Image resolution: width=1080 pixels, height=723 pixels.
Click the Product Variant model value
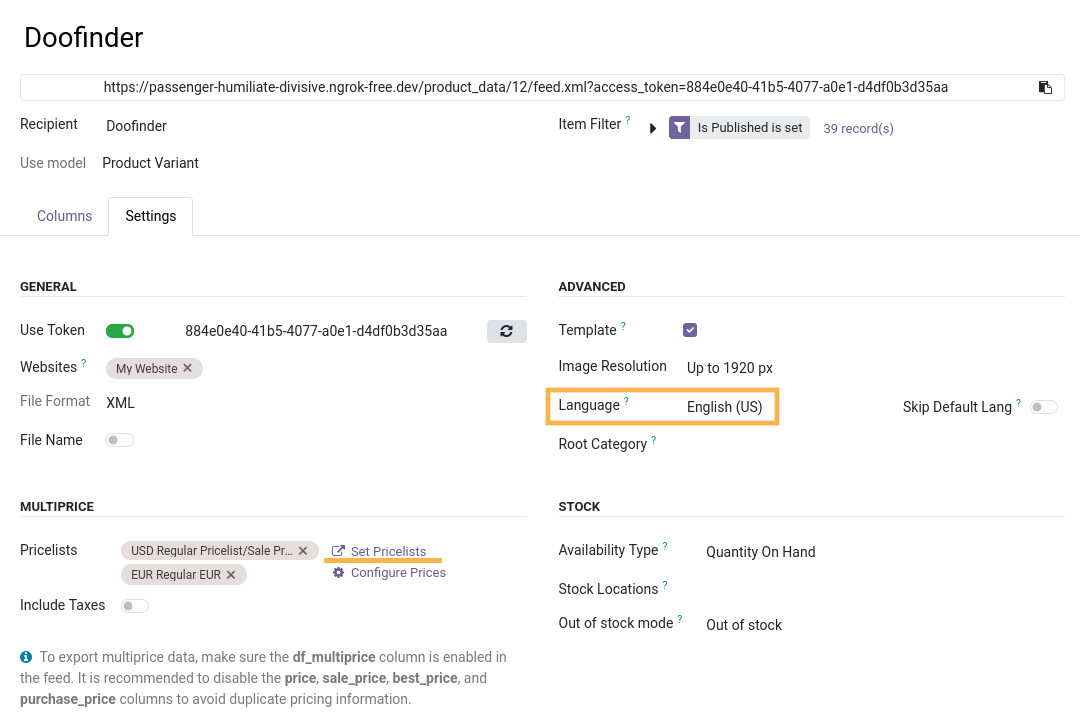point(150,163)
